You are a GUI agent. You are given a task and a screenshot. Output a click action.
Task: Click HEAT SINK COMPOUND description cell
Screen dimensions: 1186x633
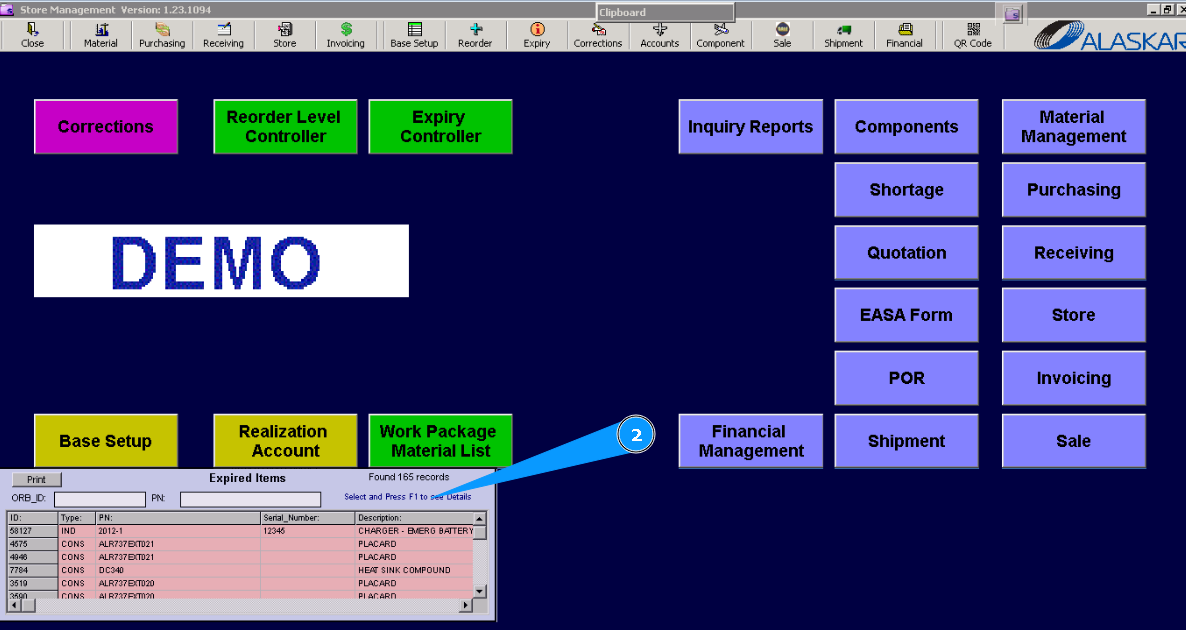414,570
